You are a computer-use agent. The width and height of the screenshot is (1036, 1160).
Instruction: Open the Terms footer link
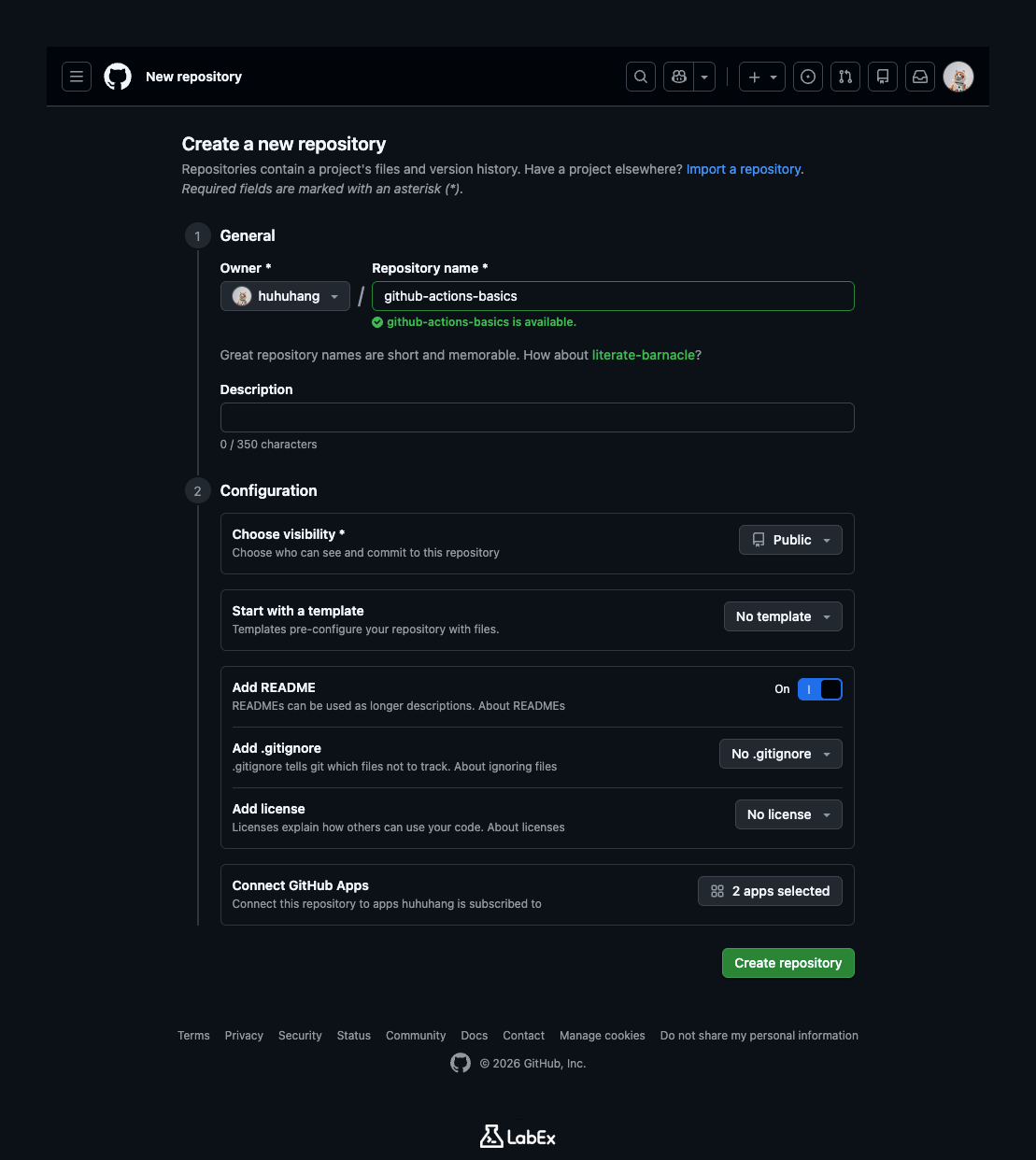point(193,1036)
